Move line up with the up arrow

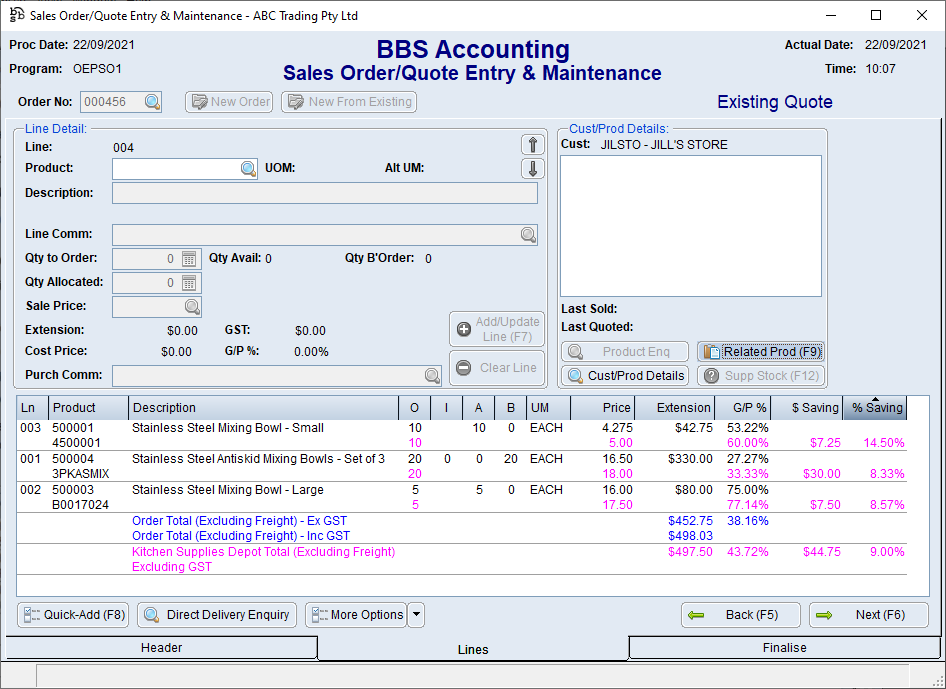pos(533,145)
